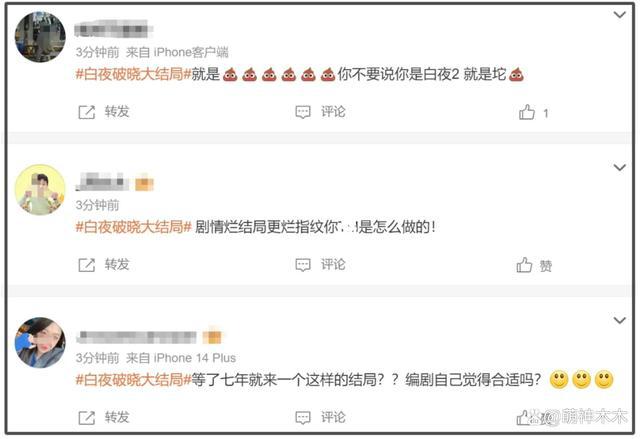640x439 pixels.
Task: Like the third post about waiting seven years
Action: coord(524,417)
